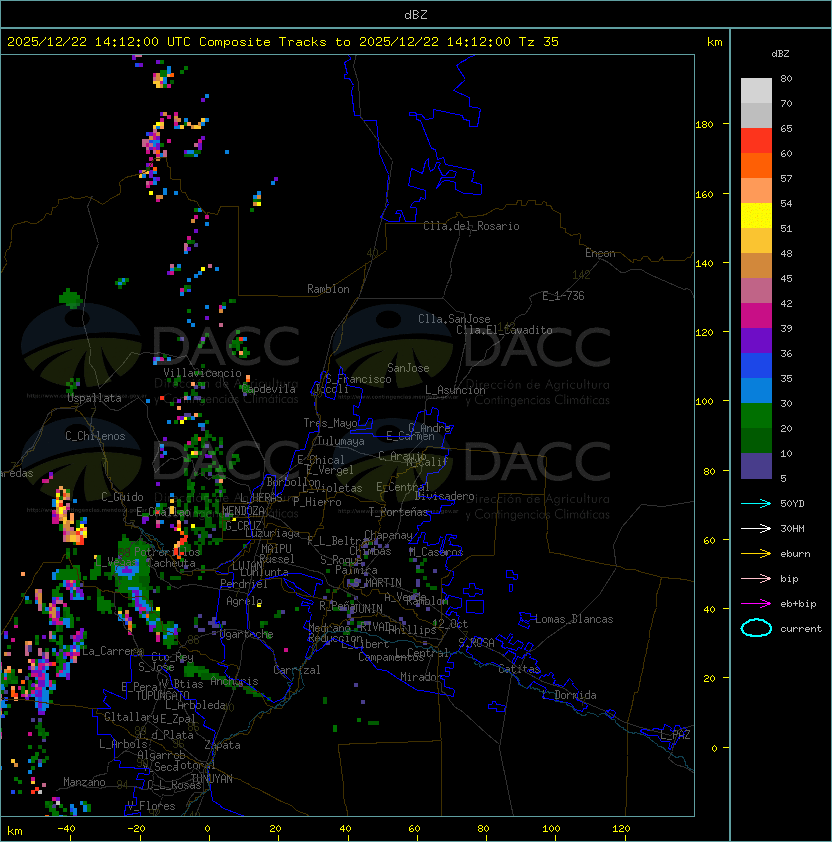Viewport: 832px width, 842px height.
Task: Click the 'Tres_Mayo' map label
Action: pos(330,423)
